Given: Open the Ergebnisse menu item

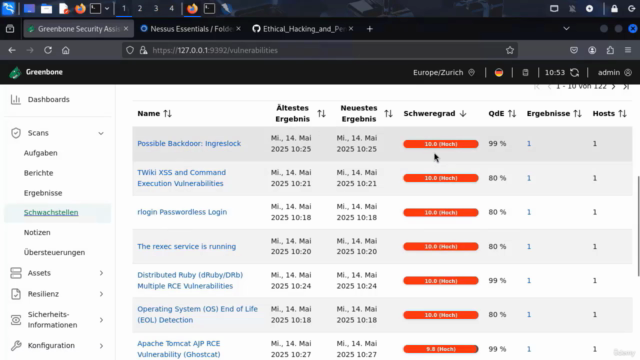Looking at the screenshot, I should (43, 193).
